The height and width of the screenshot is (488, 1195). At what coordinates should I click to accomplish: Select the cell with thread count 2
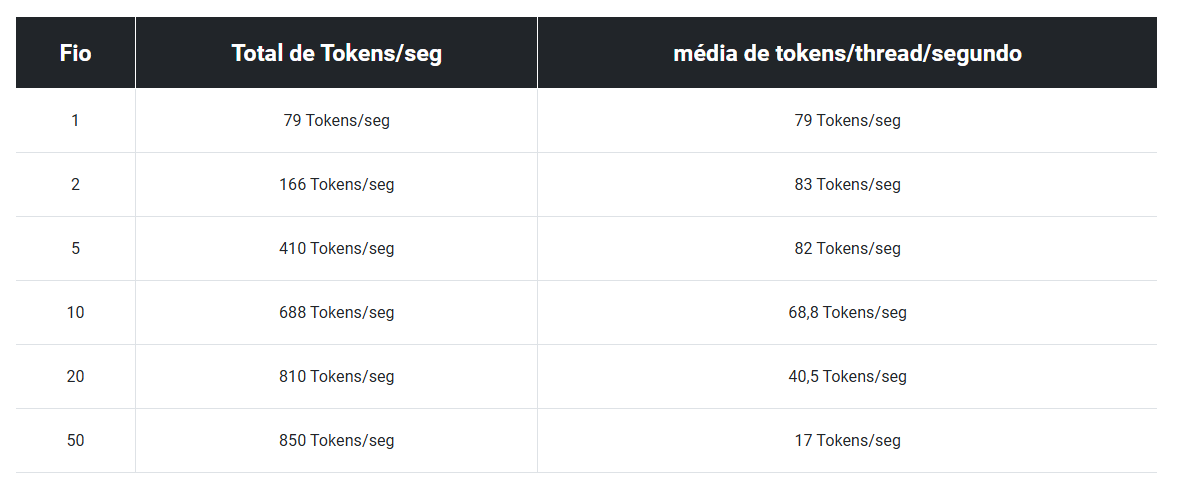coord(75,185)
